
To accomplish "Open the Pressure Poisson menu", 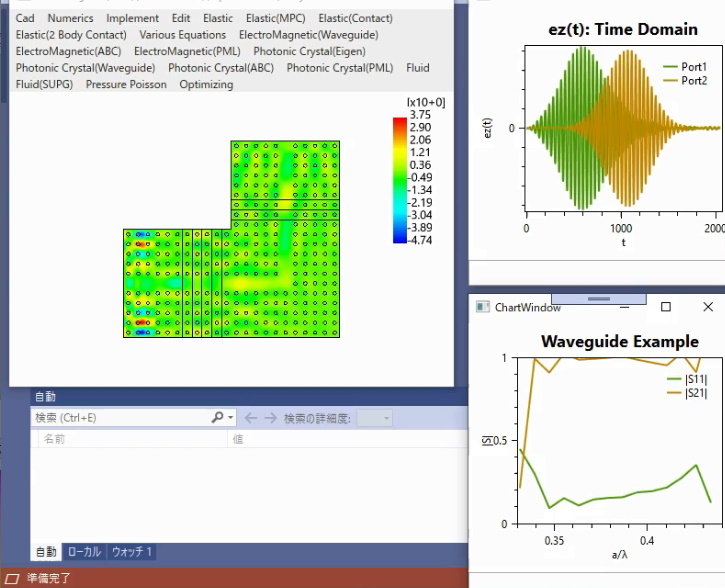I will [x=126, y=85].
